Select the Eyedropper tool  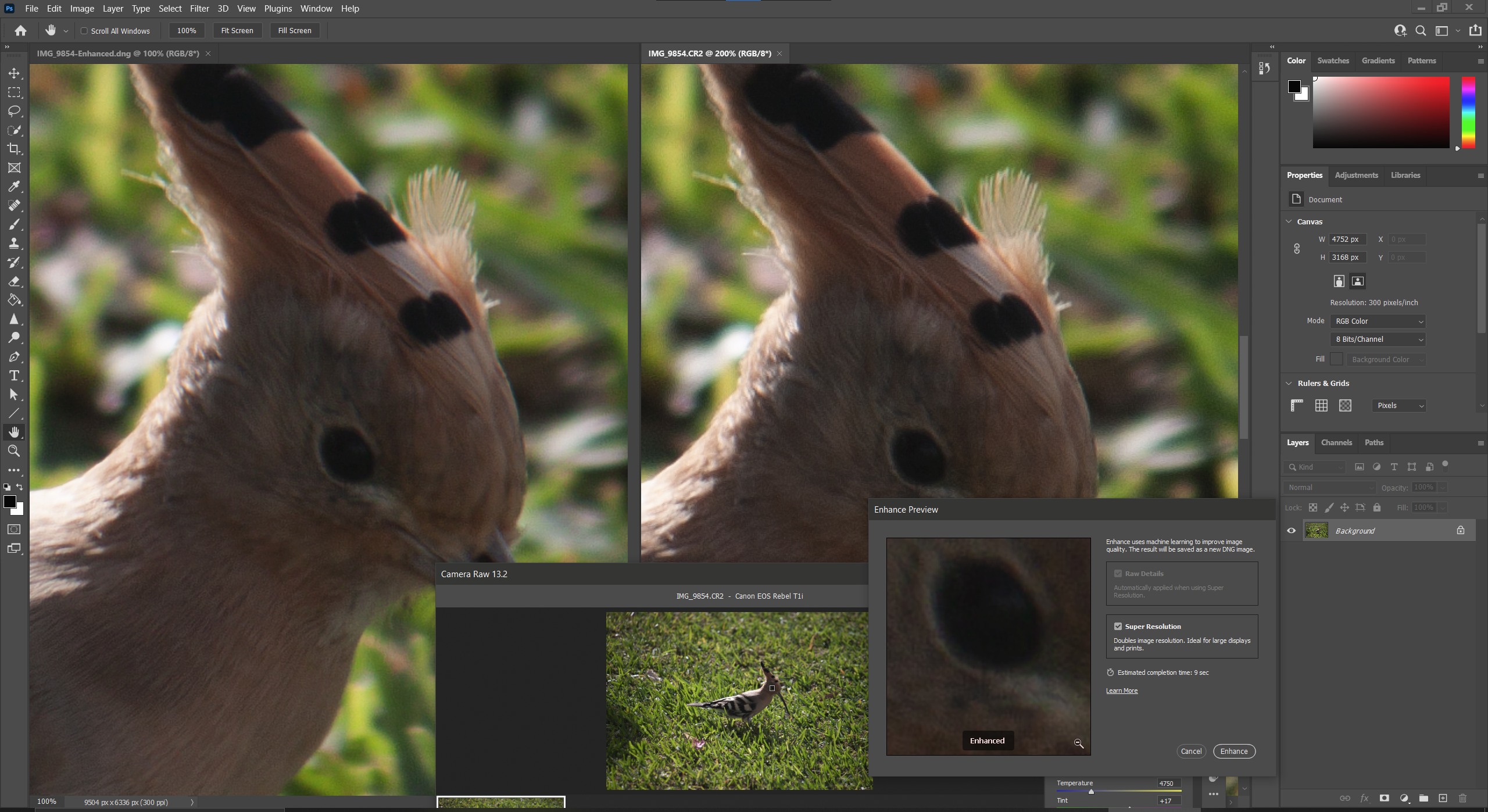click(14, 187)
